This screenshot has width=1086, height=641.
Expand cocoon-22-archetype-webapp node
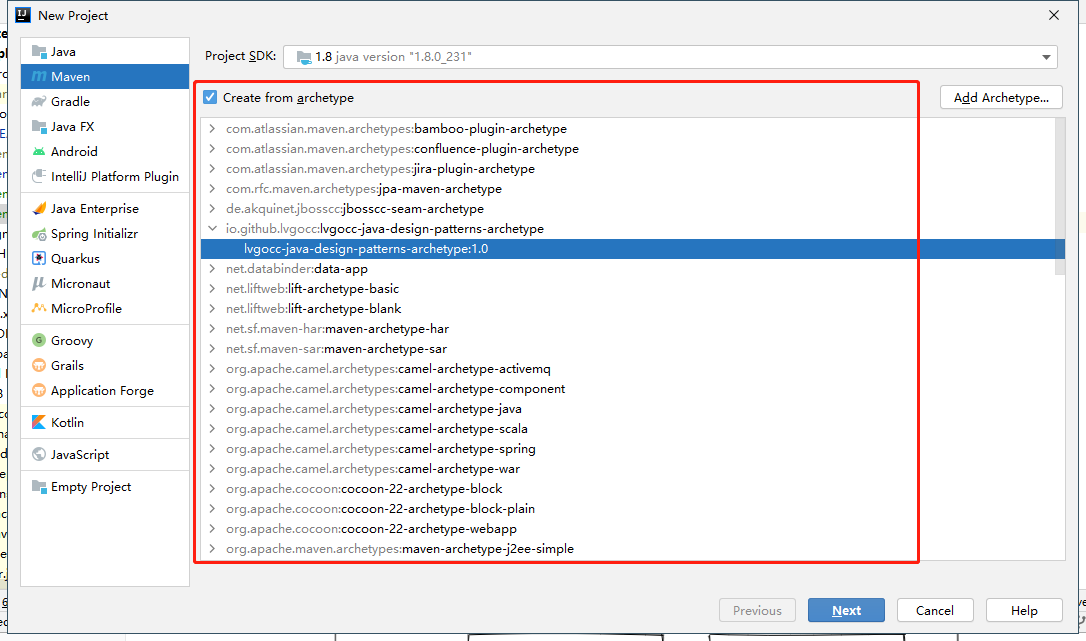pos(212,529)
